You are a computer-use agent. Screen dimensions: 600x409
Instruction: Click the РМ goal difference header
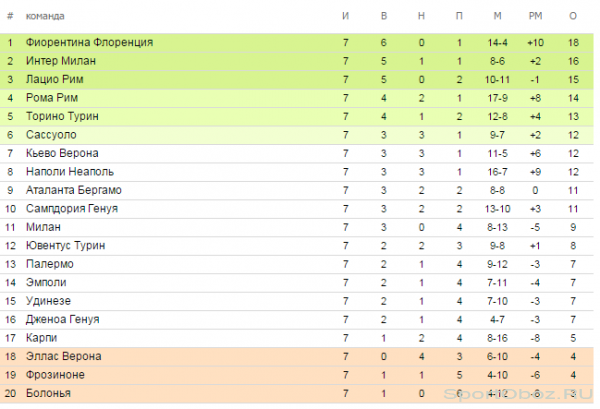535,16
